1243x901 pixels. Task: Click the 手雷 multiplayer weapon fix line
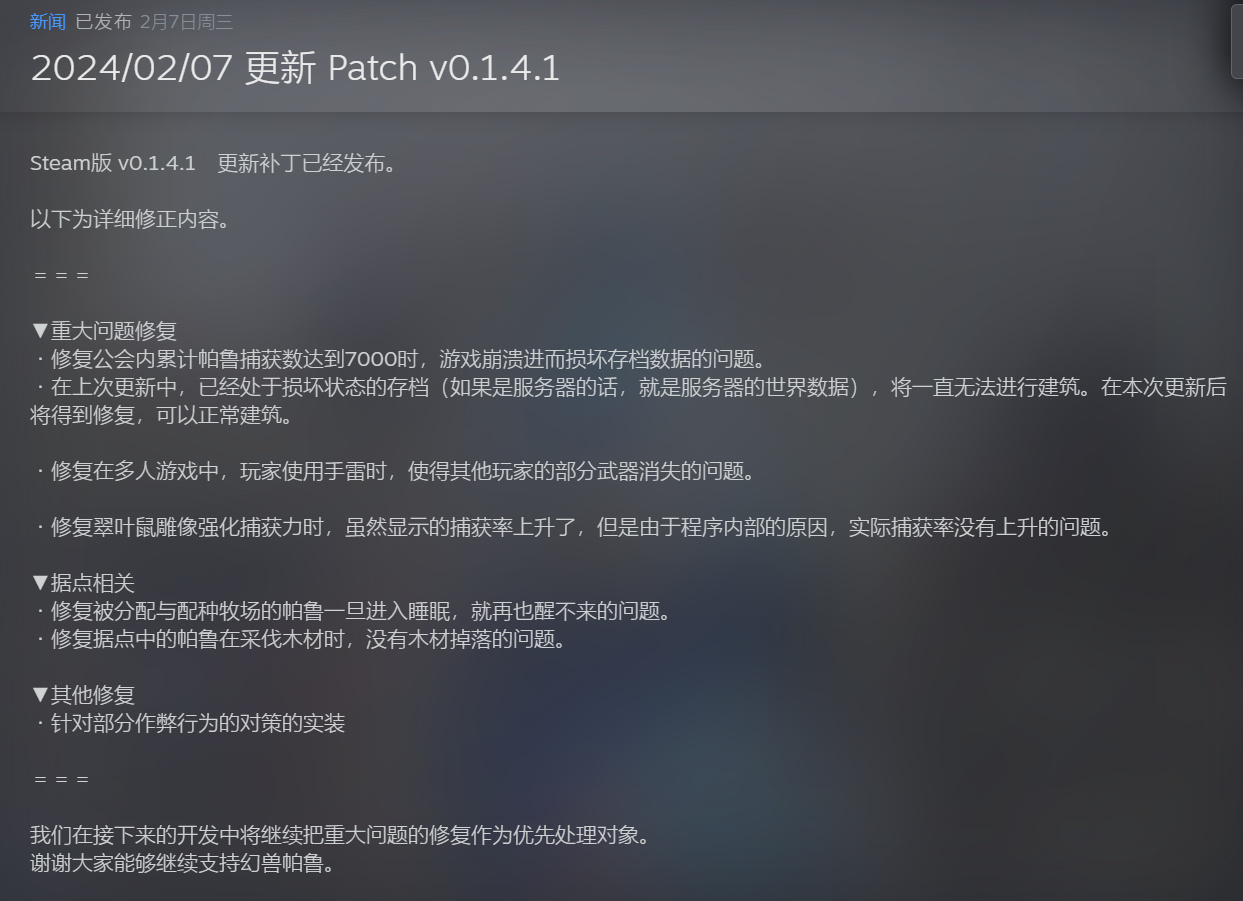[392, 471]
